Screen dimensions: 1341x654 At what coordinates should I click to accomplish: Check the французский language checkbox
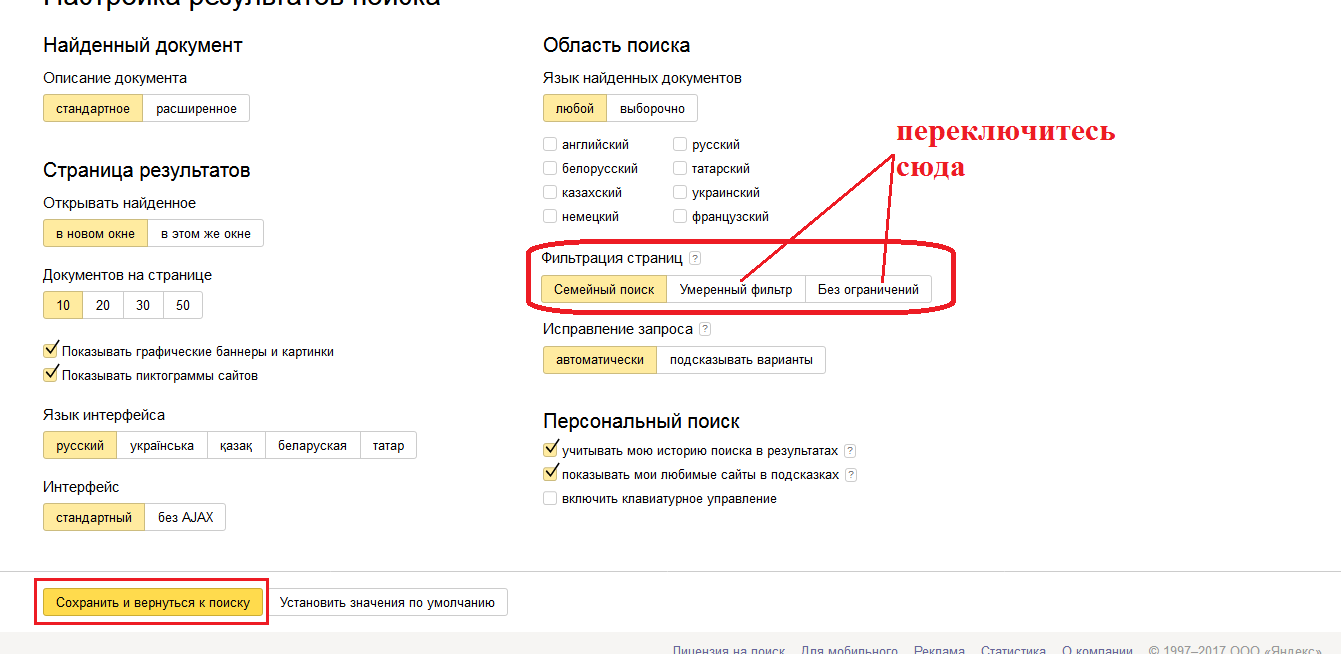pos(680,217)
